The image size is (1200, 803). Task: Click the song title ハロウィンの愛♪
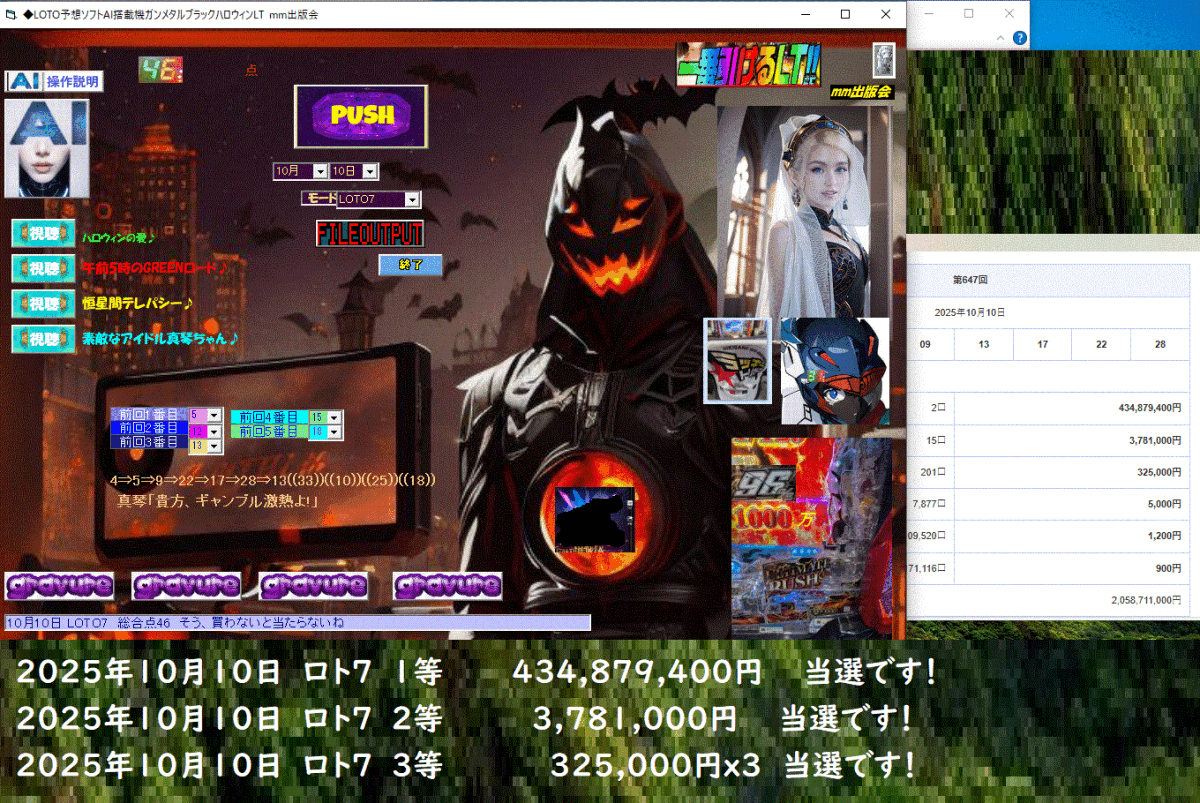(120, 237)
